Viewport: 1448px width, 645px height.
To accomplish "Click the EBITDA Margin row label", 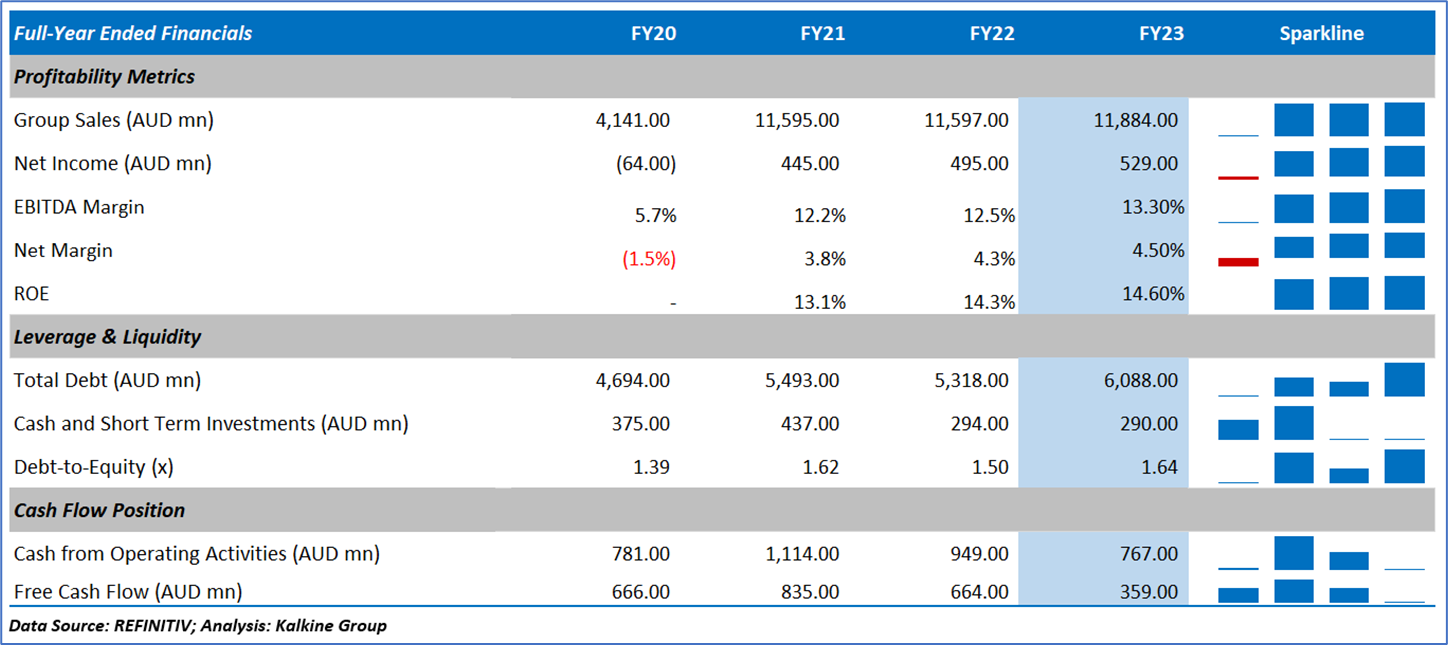I will point(79,207).
